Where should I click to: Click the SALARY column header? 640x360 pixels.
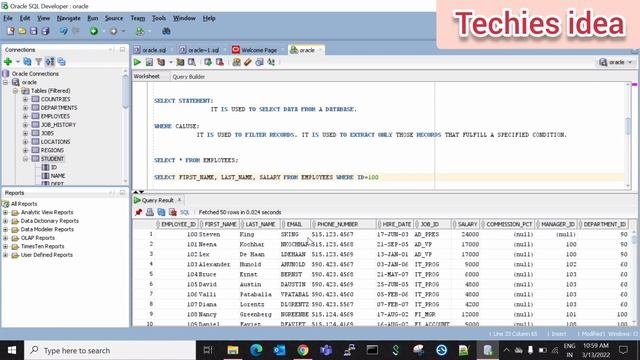465,224
